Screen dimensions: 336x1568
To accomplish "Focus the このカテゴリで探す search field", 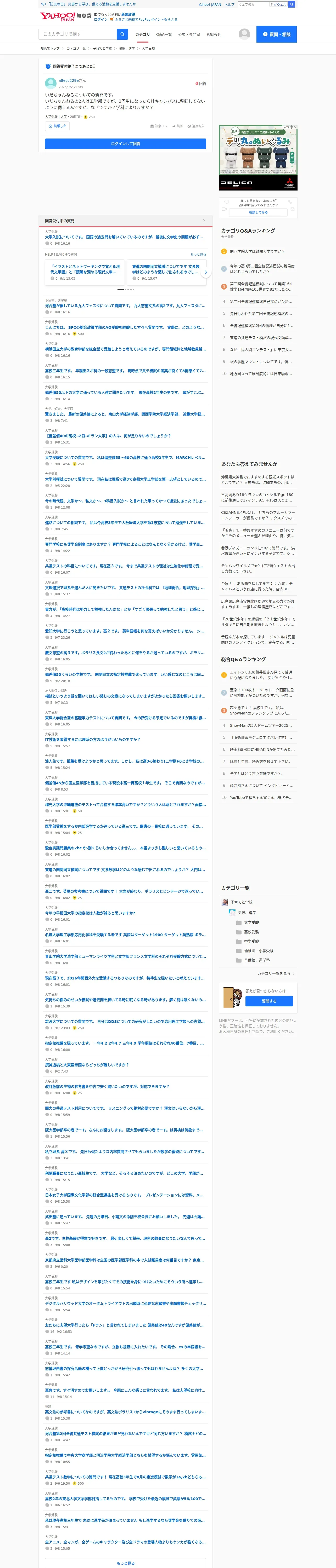I will tap(78, 34).
